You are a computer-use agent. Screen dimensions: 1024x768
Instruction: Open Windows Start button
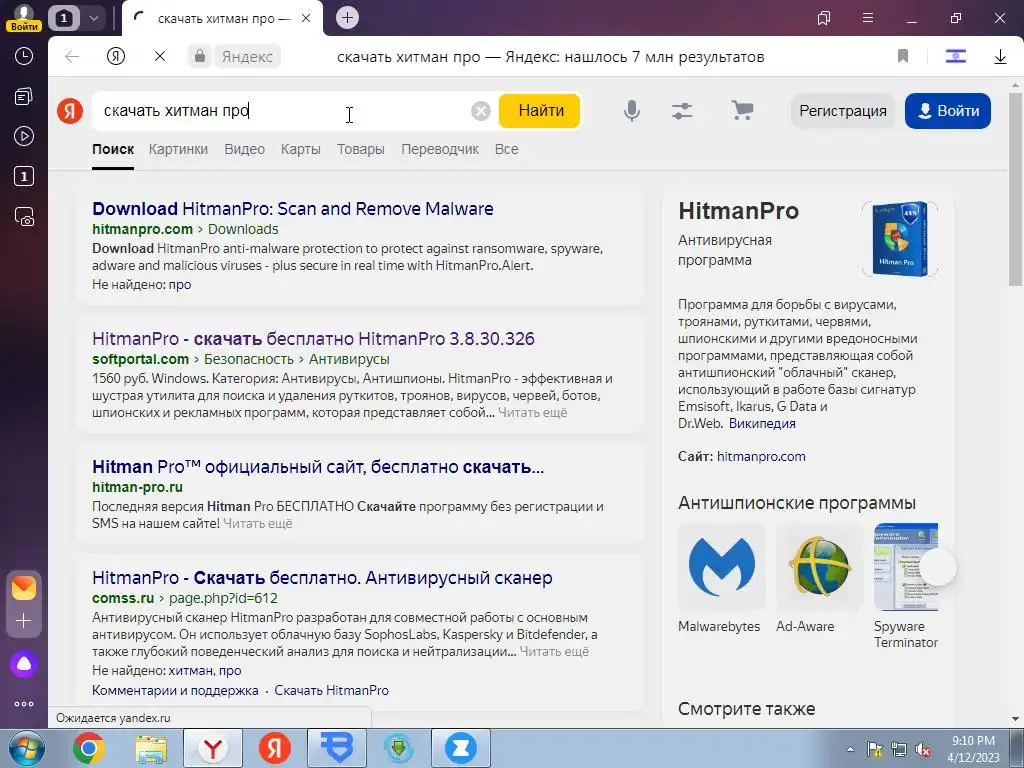[x=26, y=748]
